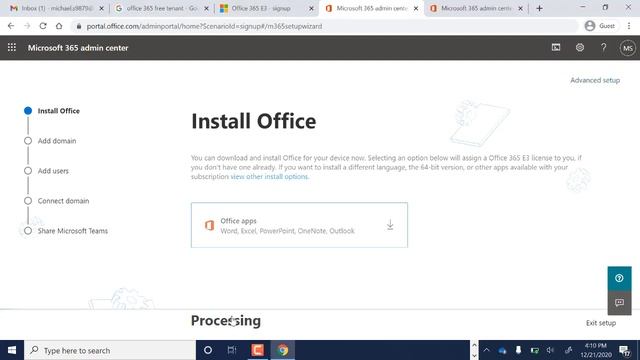Open Windows Start menu
Viewport: 640px width, 360px height.
[x=12, y=350]
